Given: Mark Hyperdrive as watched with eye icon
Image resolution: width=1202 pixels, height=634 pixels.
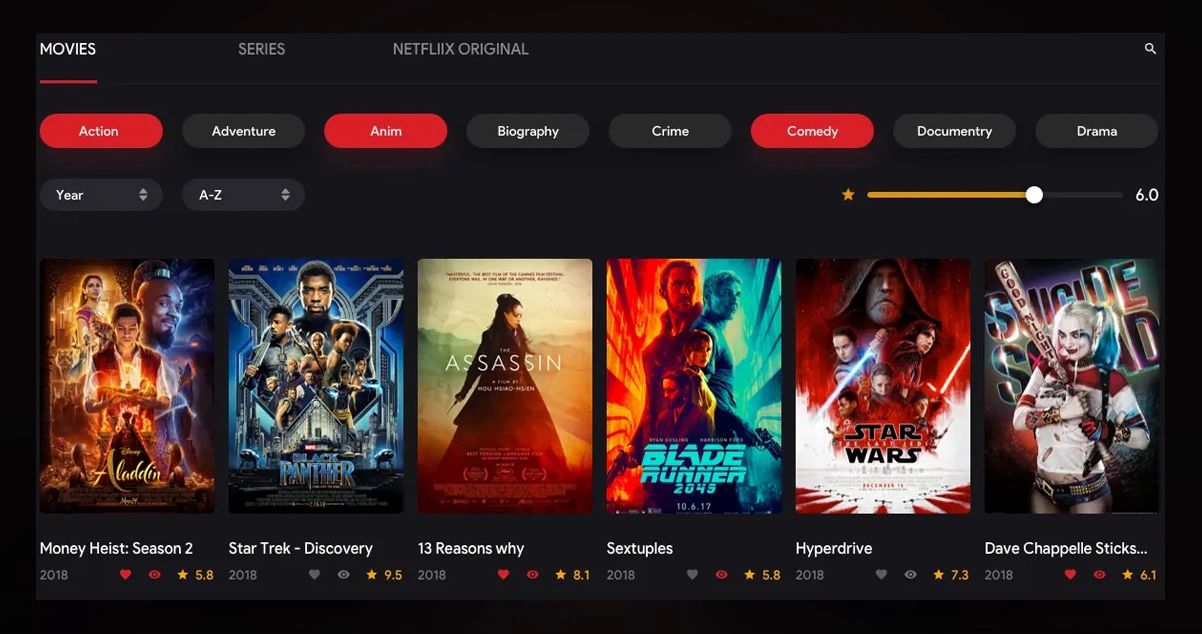Looking at the screenshot, I should 910,575.
